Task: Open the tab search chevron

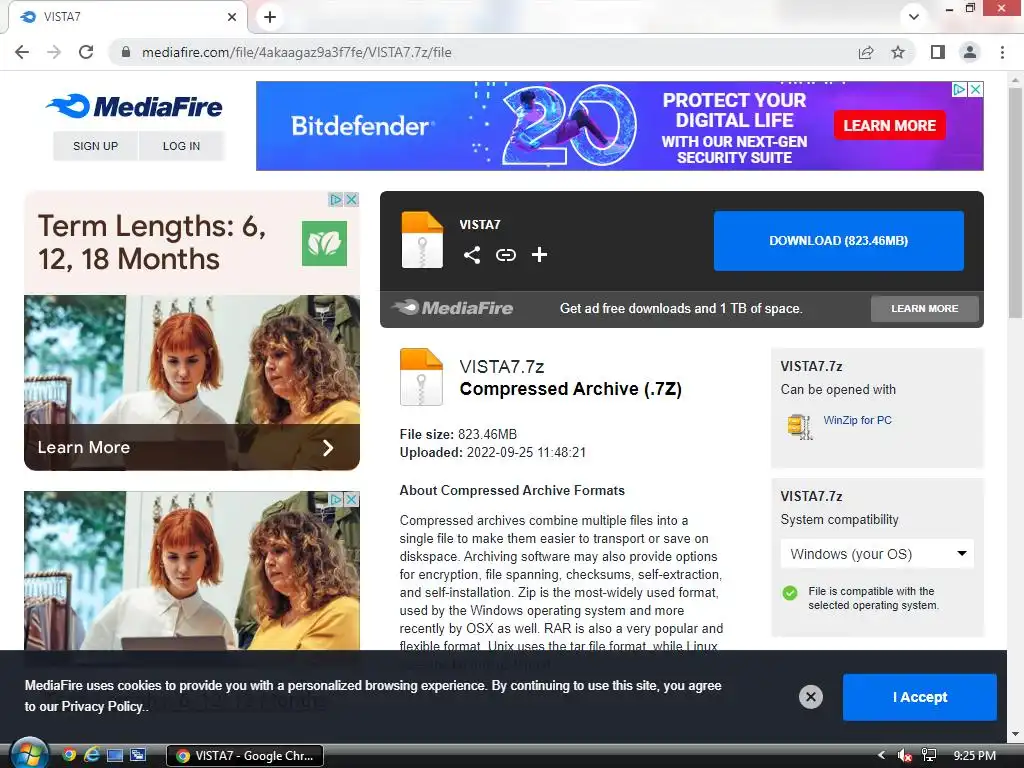Action: (x=914, y=17)
